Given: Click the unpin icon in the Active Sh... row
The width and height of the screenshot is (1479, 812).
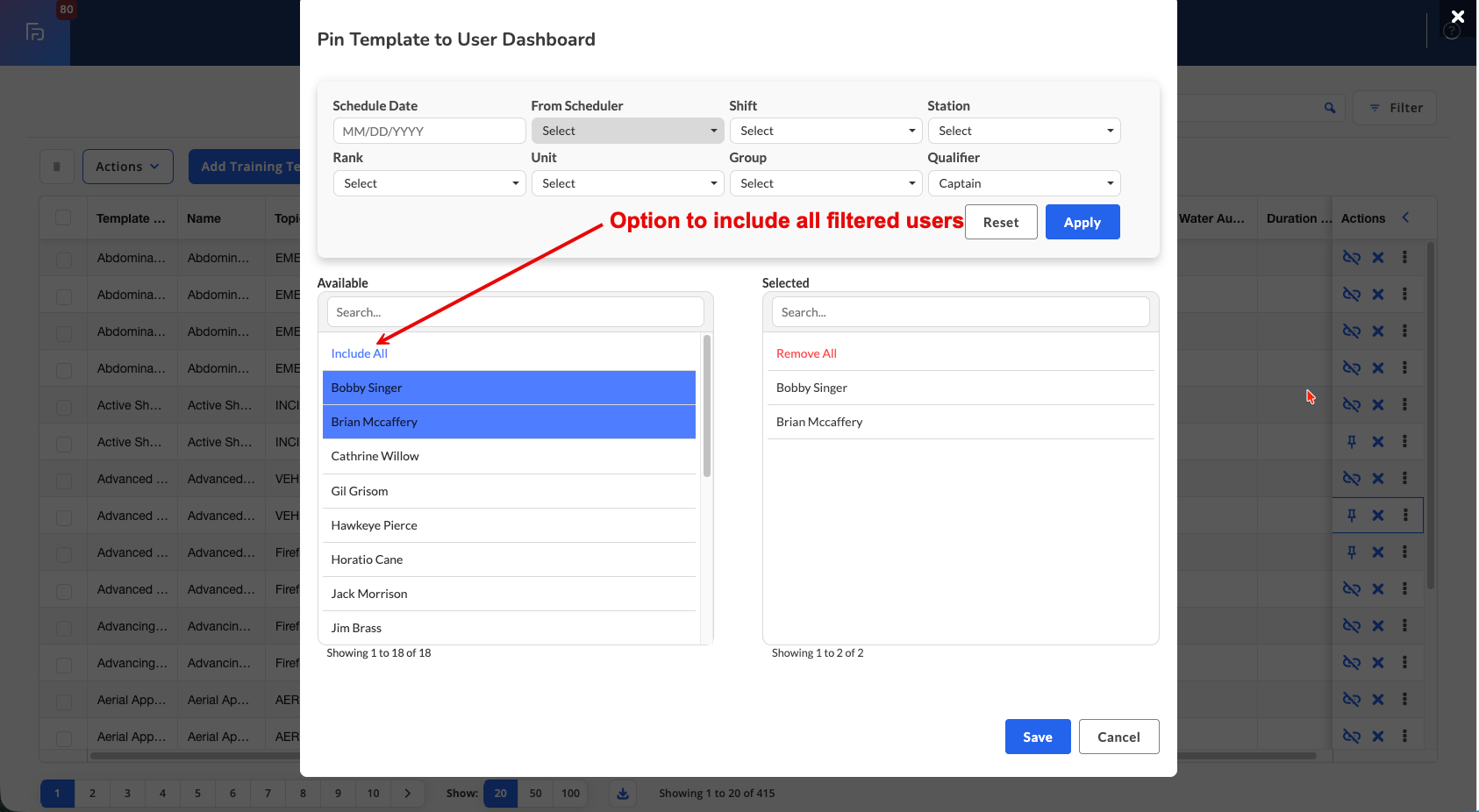Looking at the screenshot, I should (x=1352, y=405).
